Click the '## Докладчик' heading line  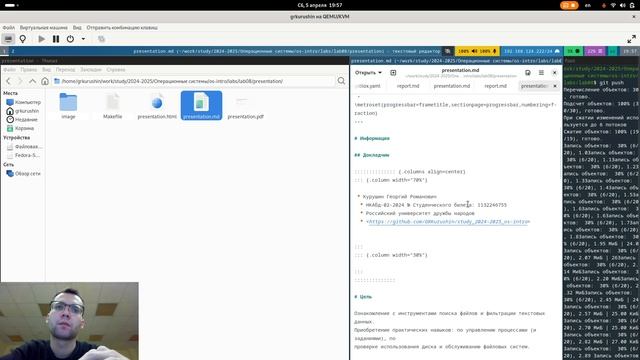point(372,155)
